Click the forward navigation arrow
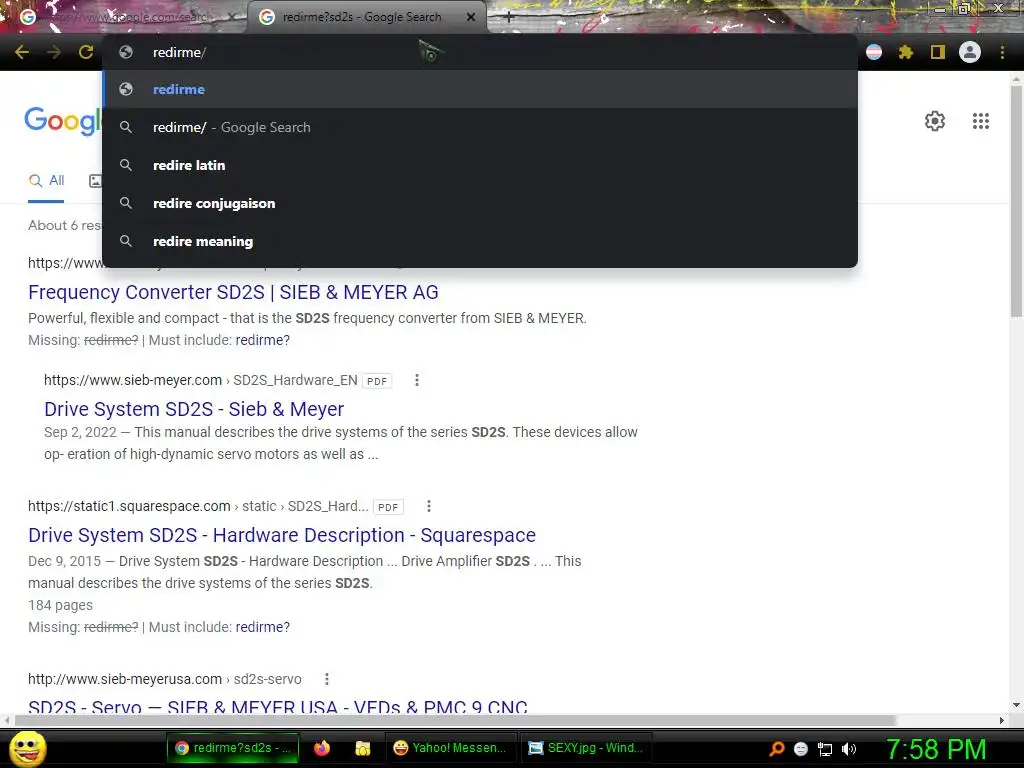 (x=54, y=52)
